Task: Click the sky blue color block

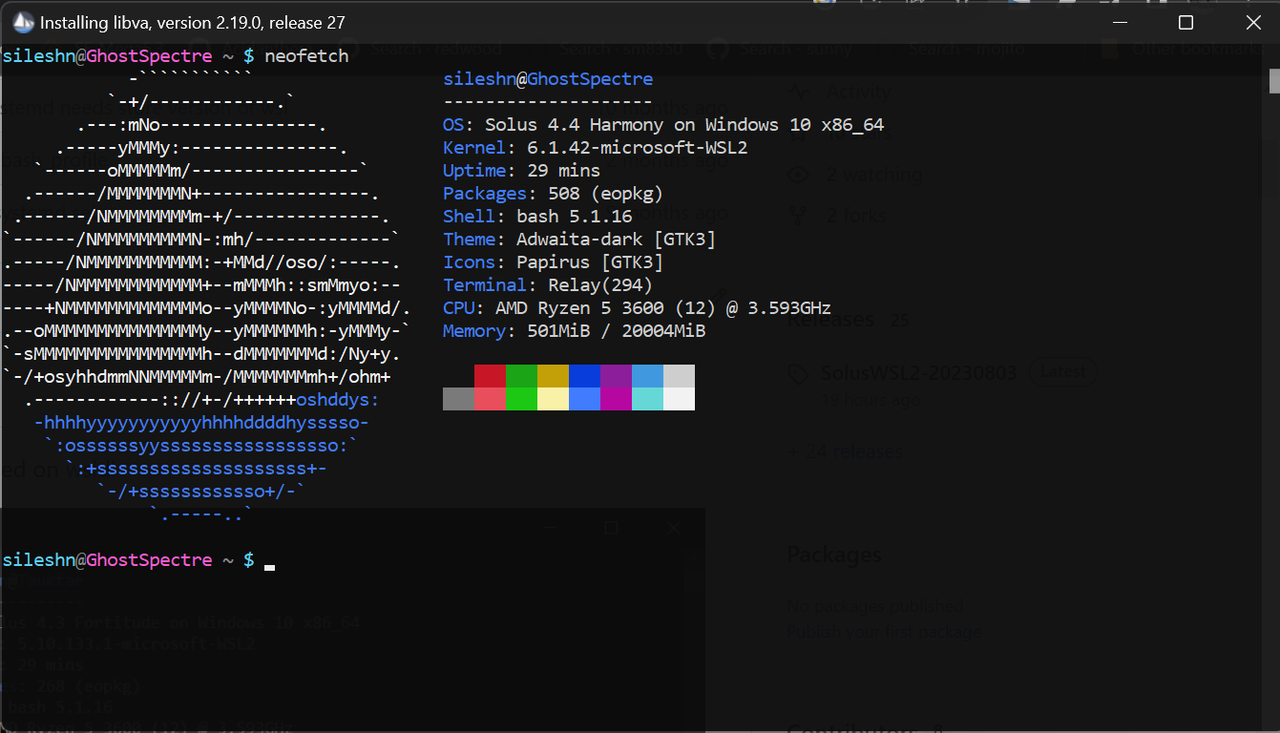Action: point(648,376)
